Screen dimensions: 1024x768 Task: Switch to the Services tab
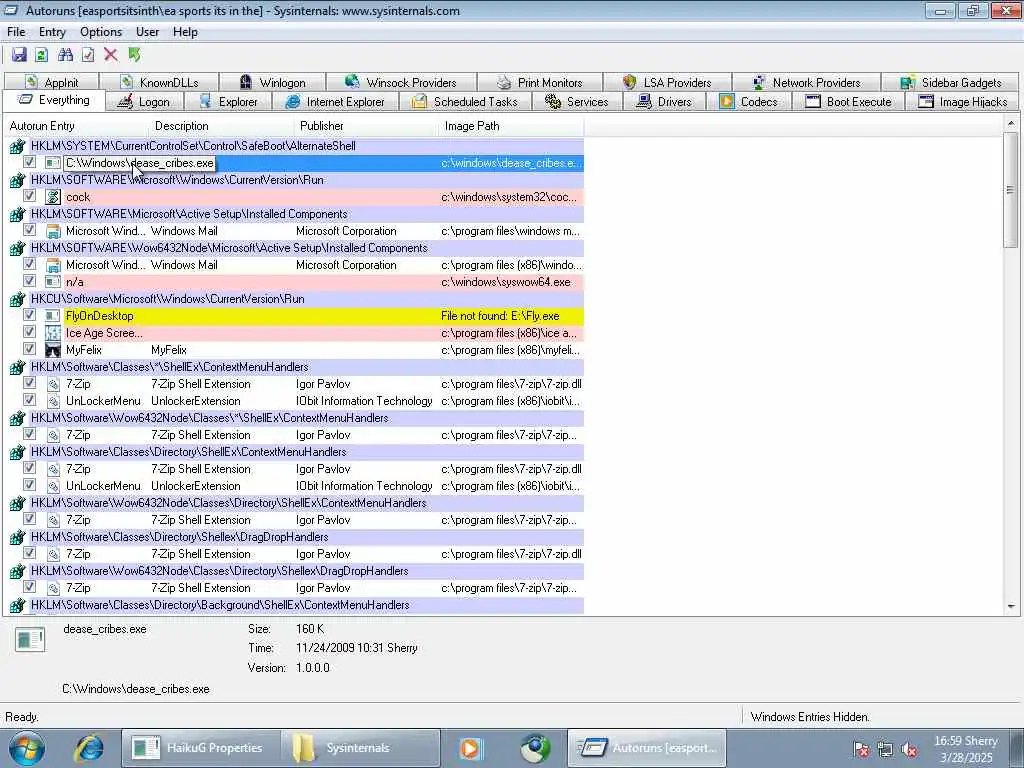click(x=577, y=102)
